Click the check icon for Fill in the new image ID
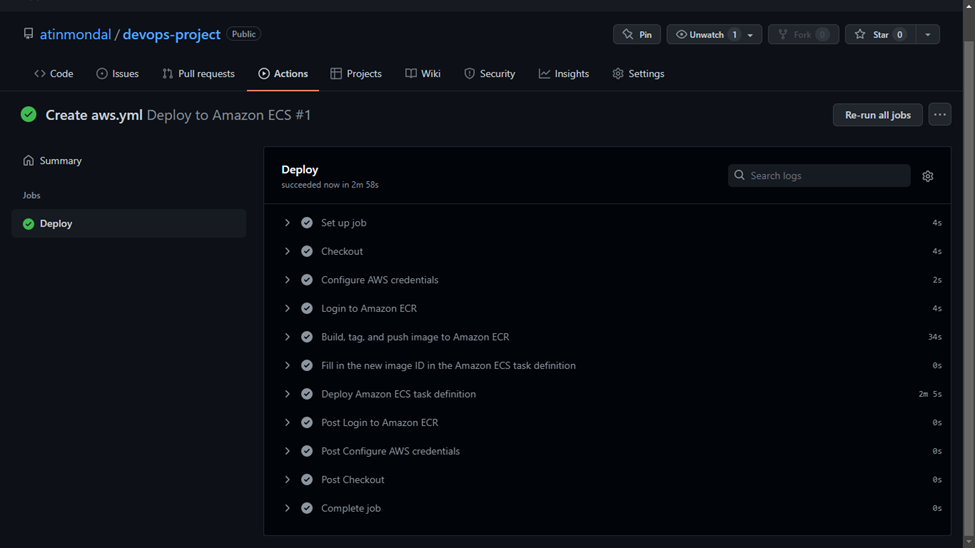Screen dimensions: 975x548 click(x=307, y=366)
